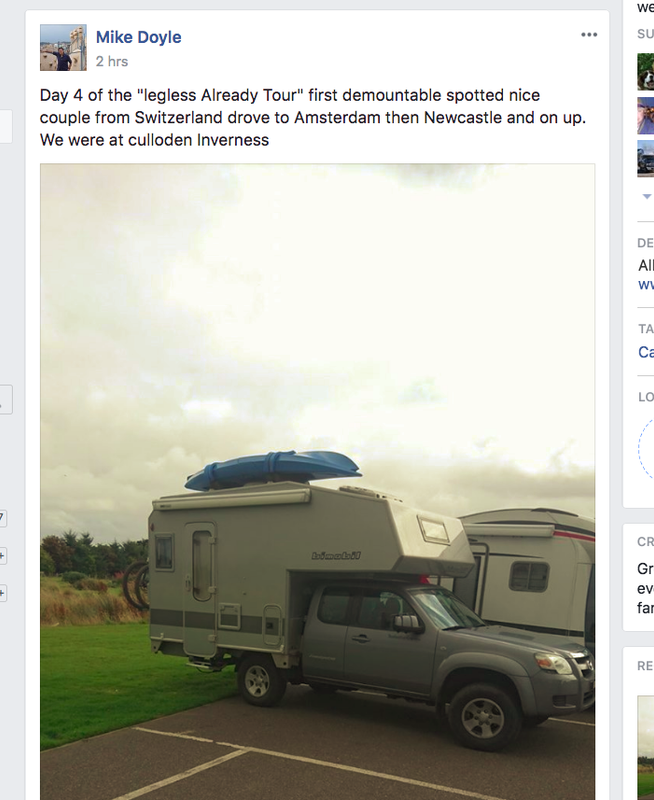Viewport: 654px width, 800px height.
Task: Open the camper truck photo
Action: coord(317,482)
